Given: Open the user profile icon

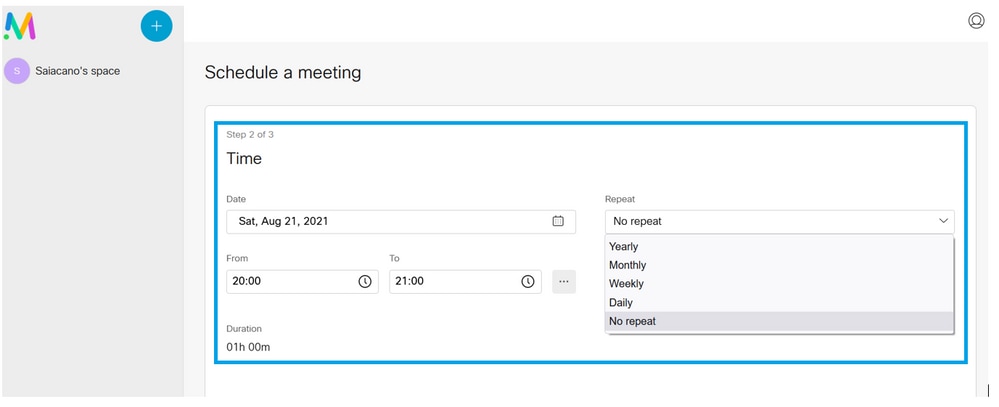Looking at the screenshot, I should (976, 21).
